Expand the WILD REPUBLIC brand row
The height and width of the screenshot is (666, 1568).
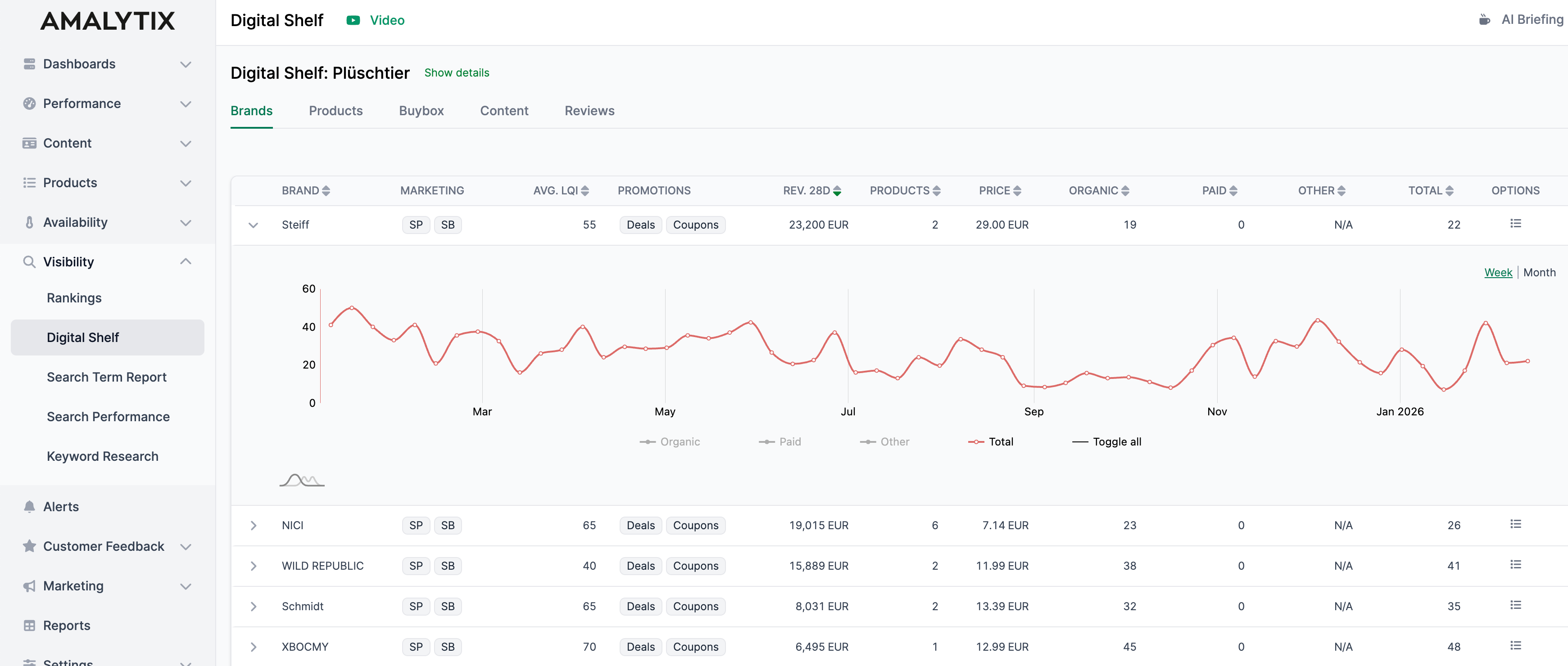253,566
